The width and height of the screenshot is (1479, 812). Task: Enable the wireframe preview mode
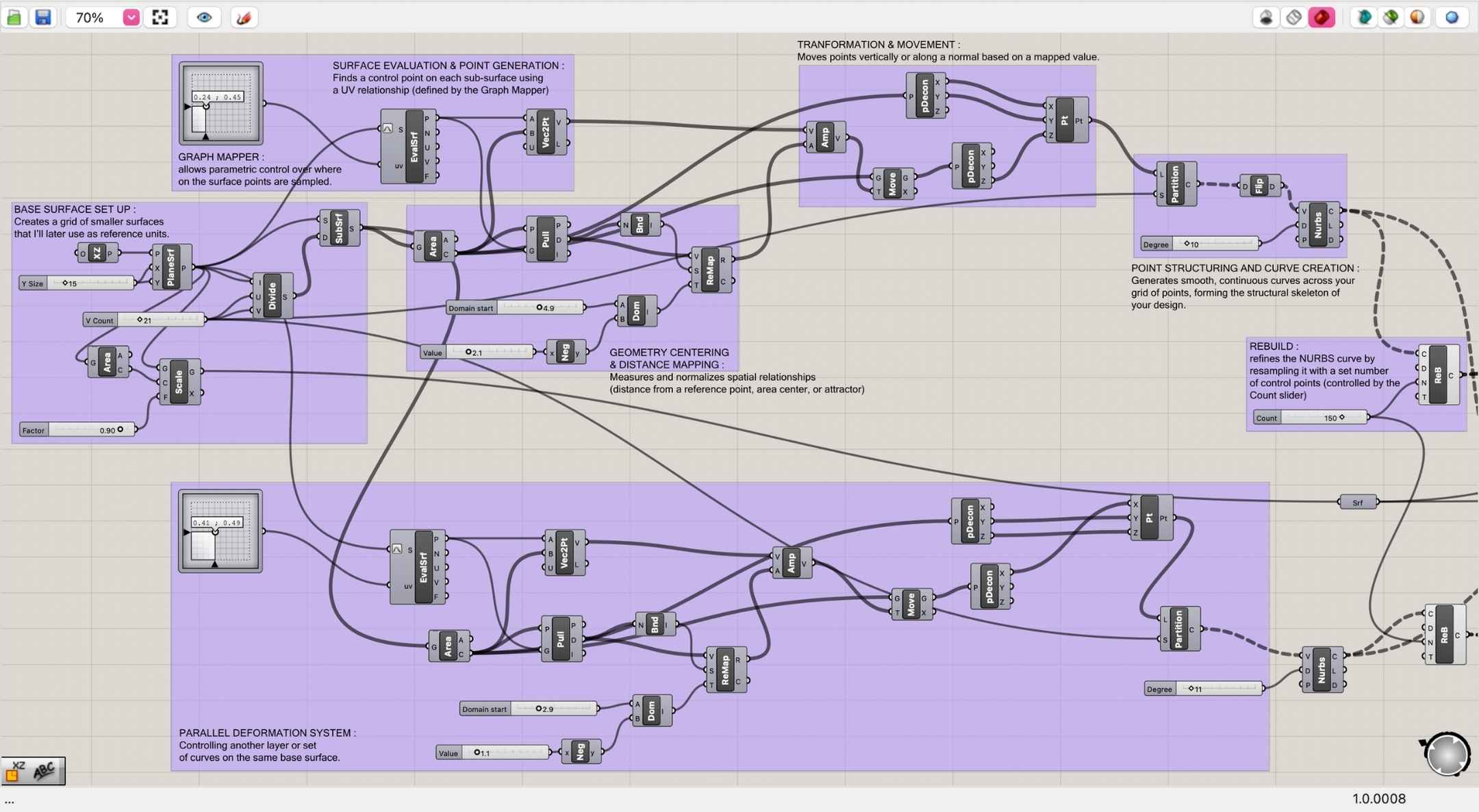(1293, 17)
